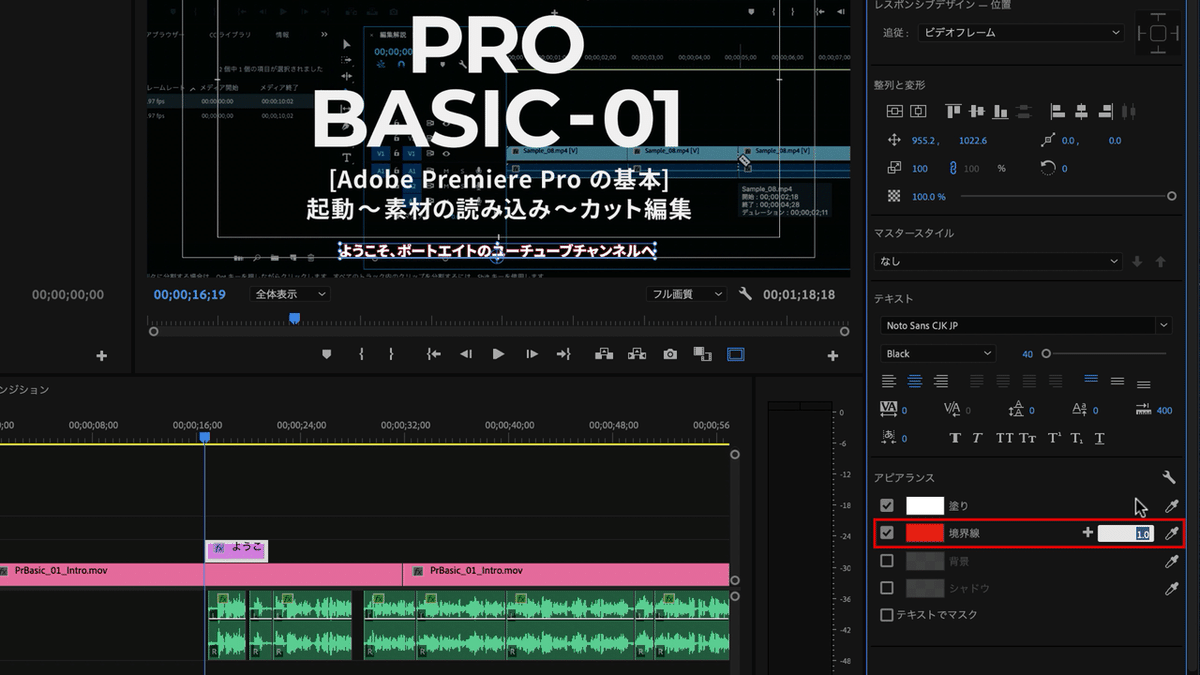
Task: Align text to top vertically
Action: [x=1091, y=381]
